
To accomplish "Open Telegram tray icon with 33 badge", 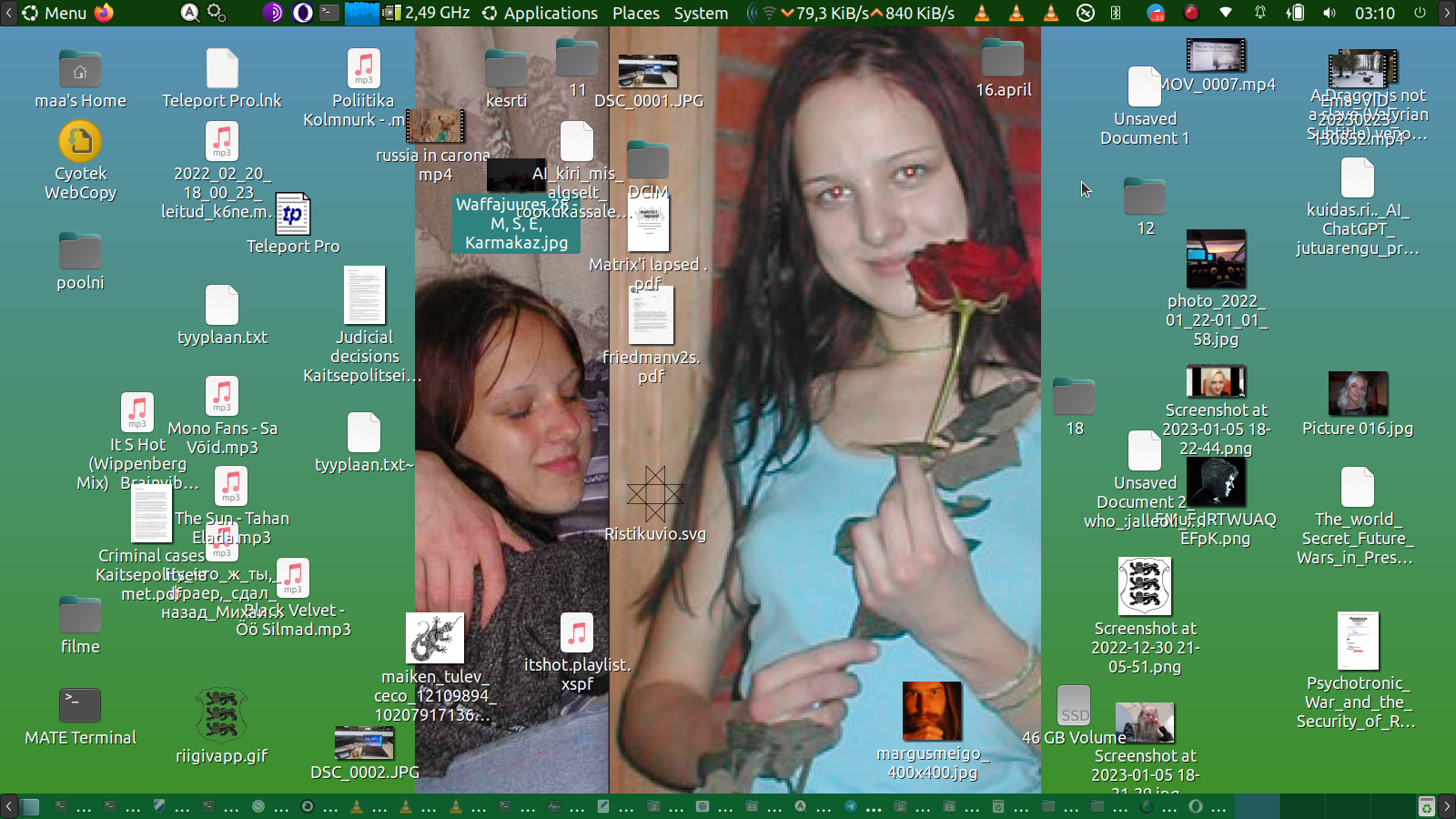I will [x=1156, y=13].
